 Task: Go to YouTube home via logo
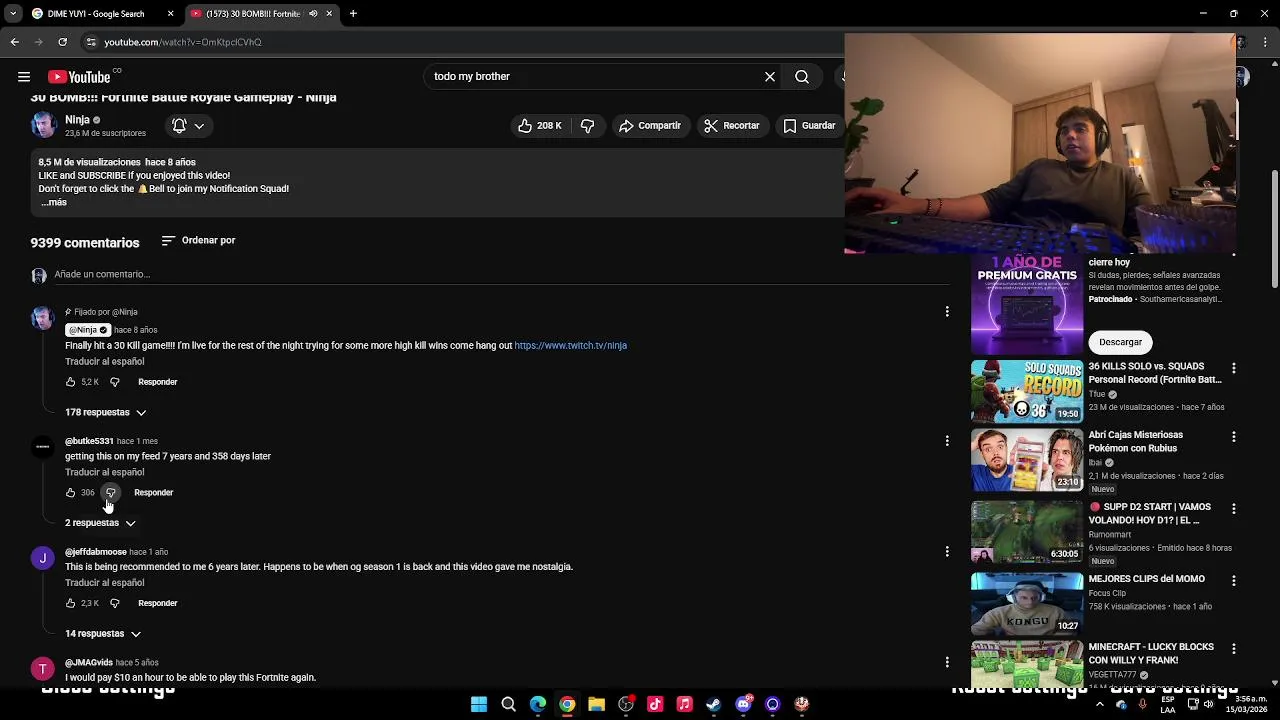[x=79, y=77]
